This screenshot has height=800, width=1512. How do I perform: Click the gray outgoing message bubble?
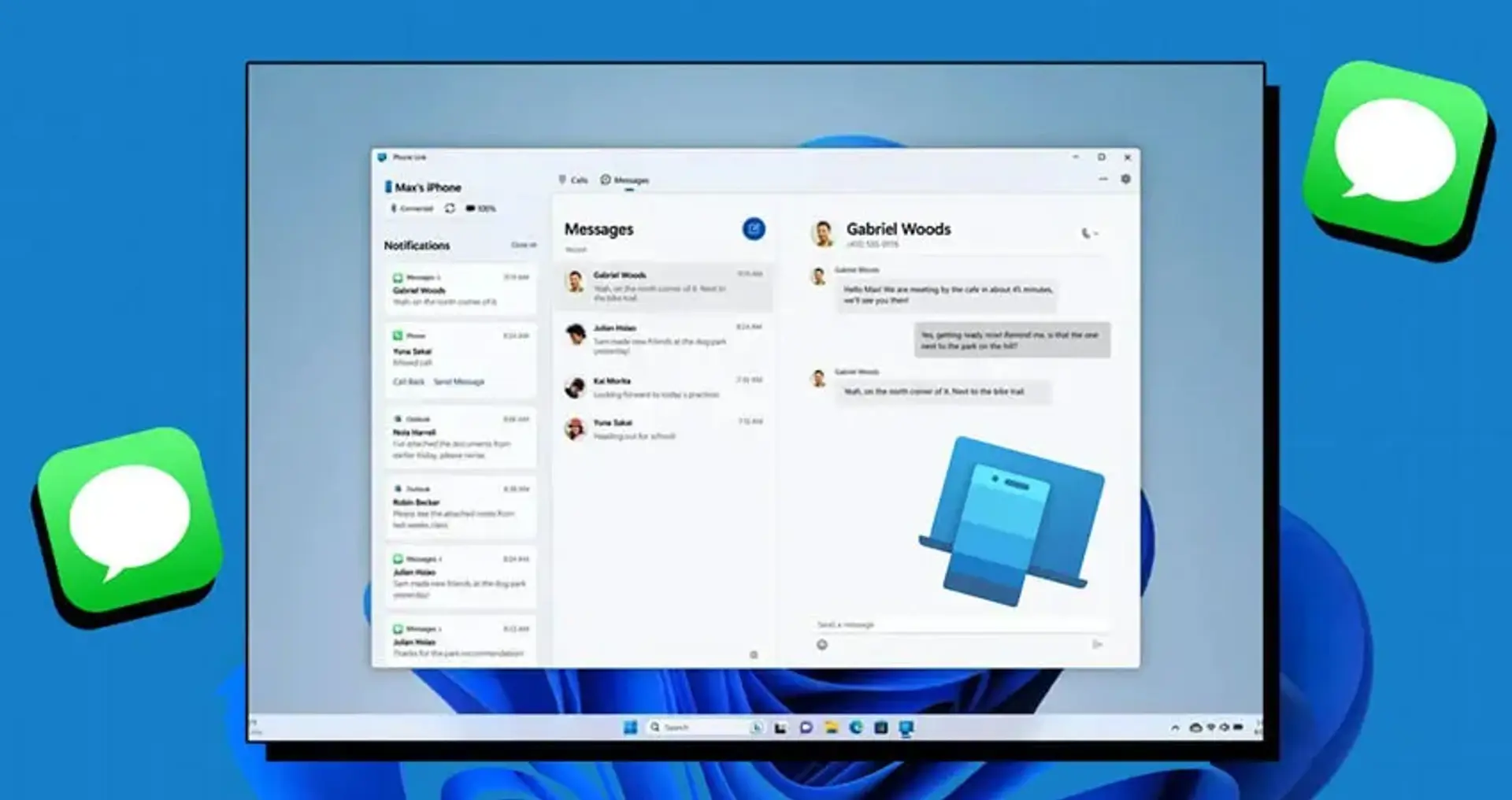1012,340
